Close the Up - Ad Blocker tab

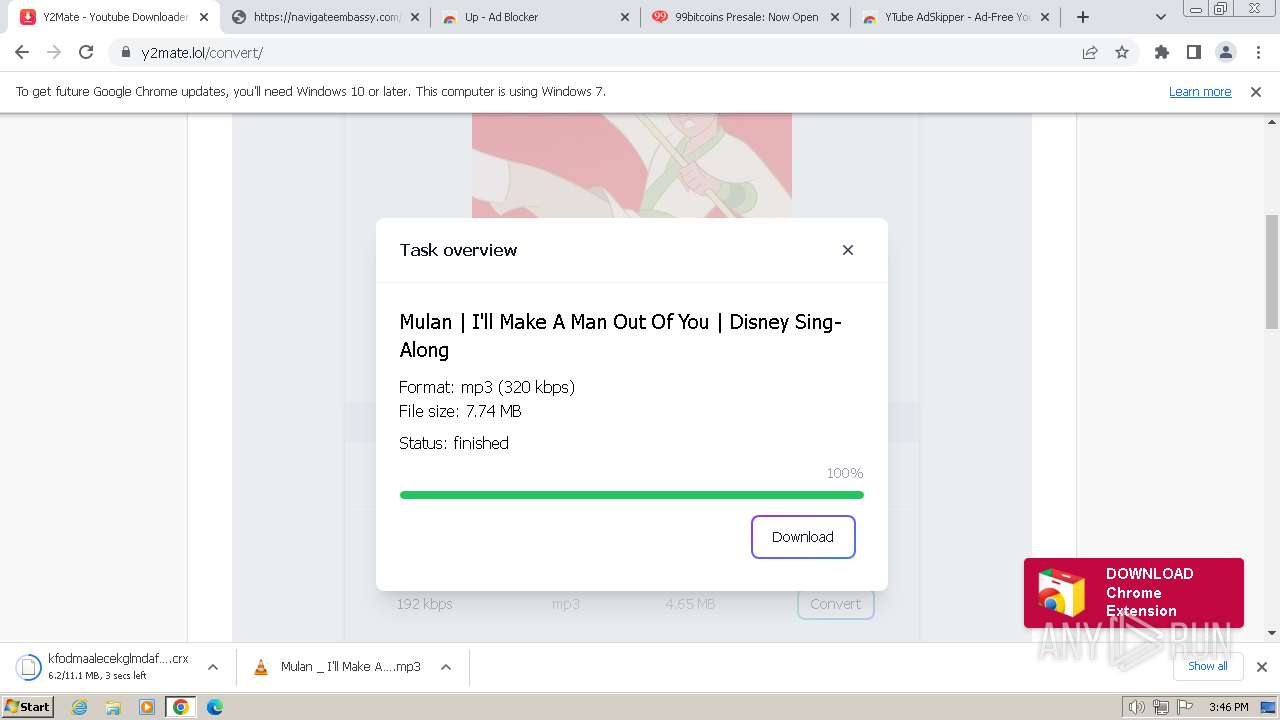tap(625, 17)
